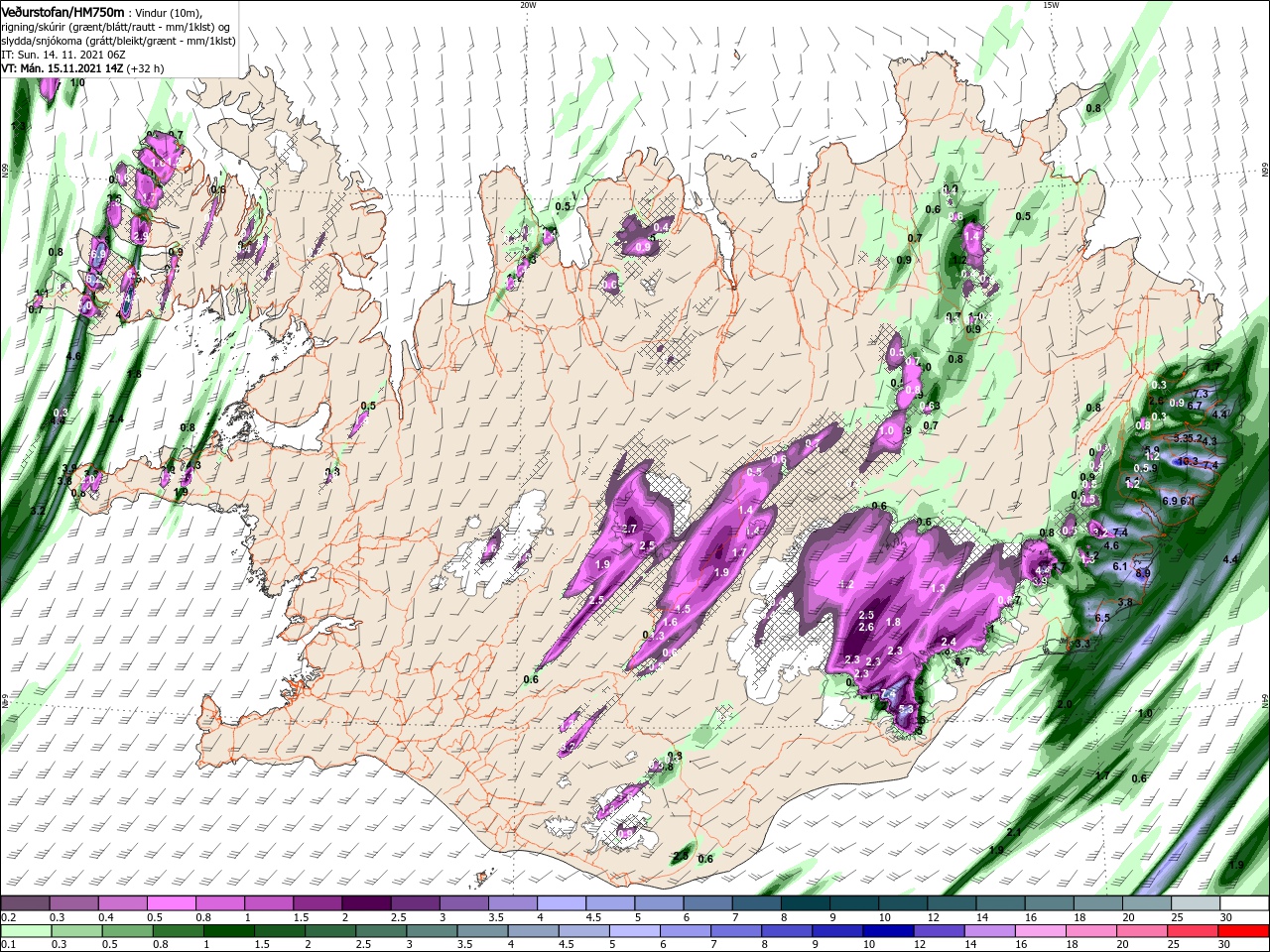Pick the bright red 30 swatch, rain scale

pos(1244,930)
